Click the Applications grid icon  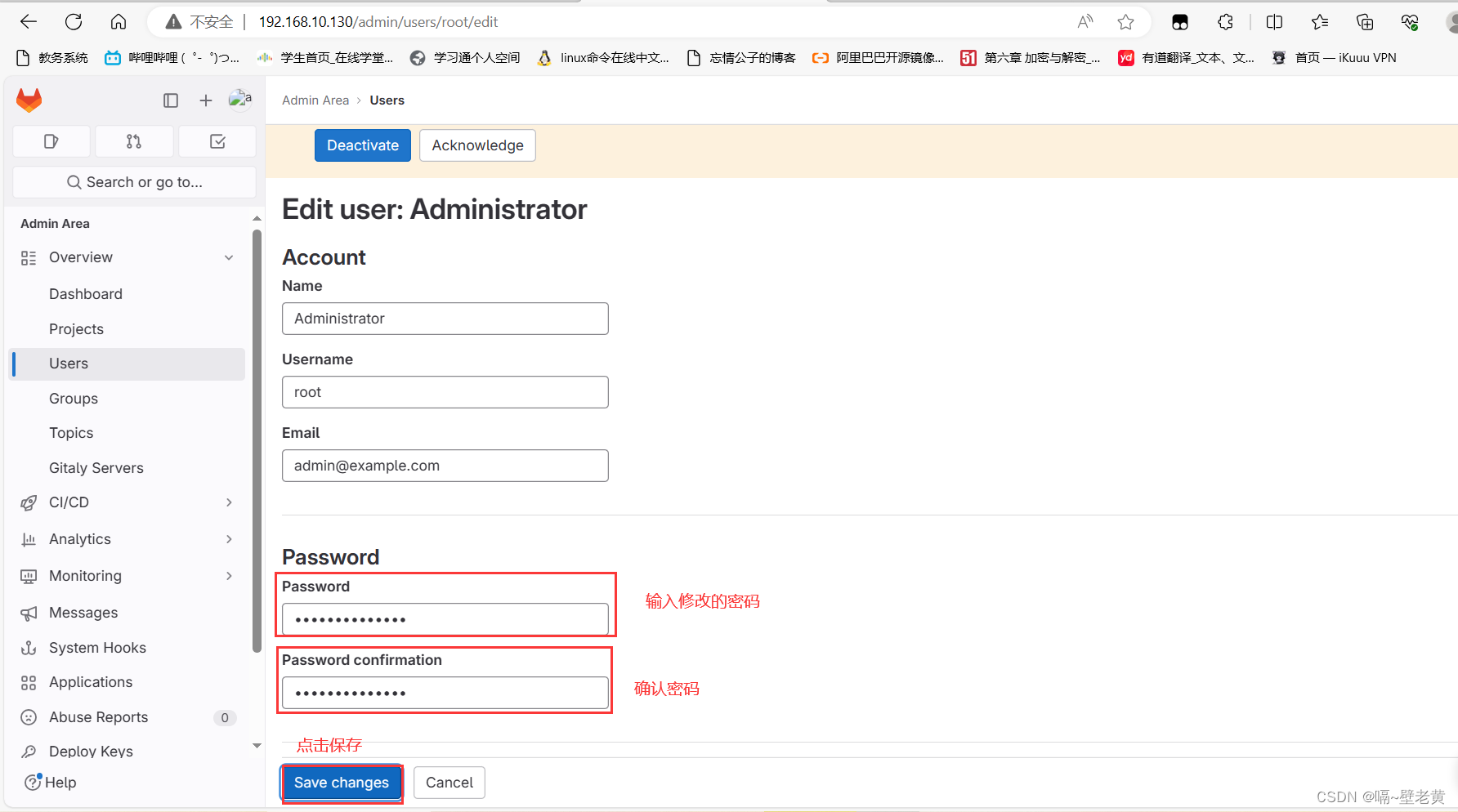point(29,682)
